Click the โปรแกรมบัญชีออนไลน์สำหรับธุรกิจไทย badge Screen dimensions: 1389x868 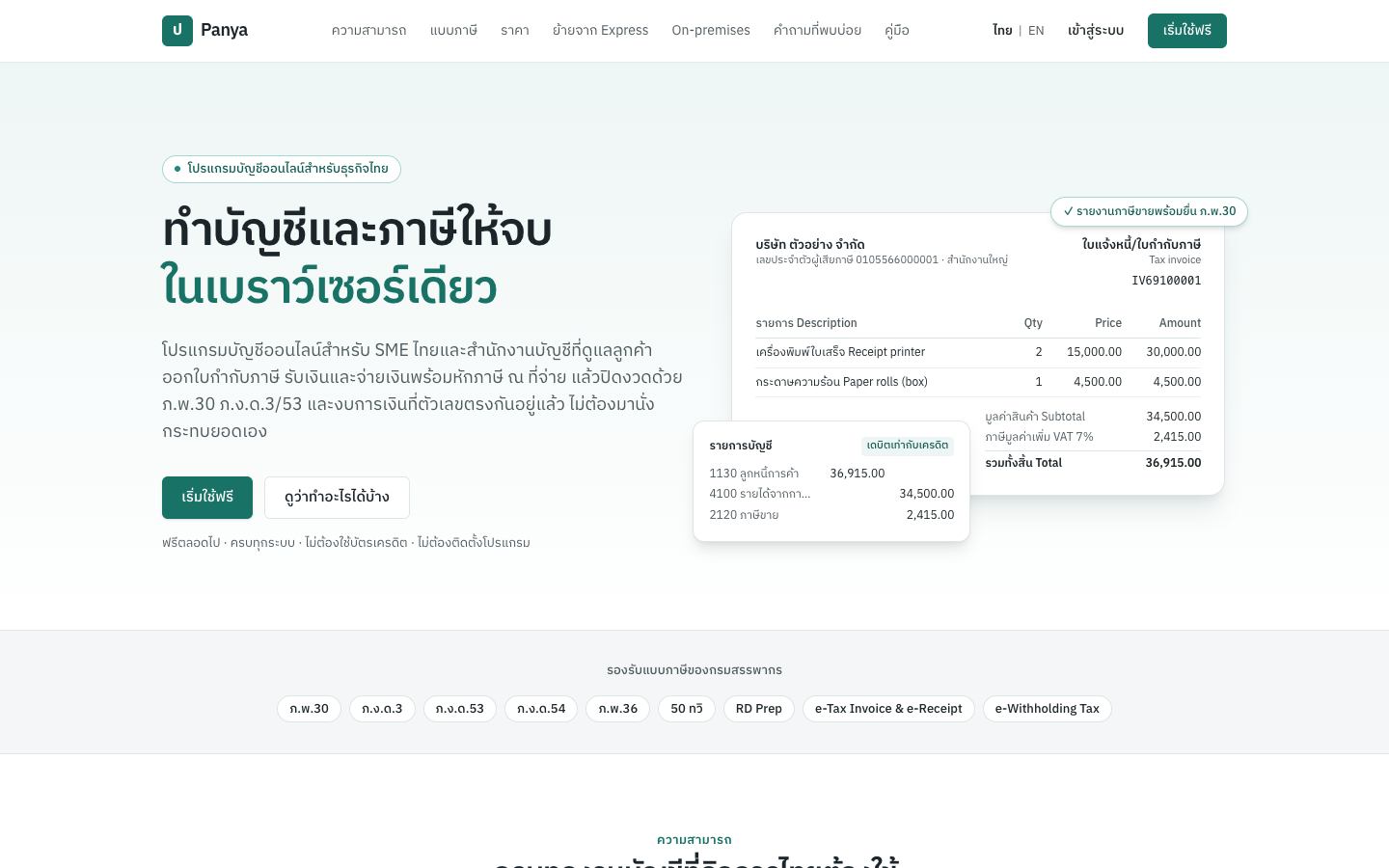(282, 169)
